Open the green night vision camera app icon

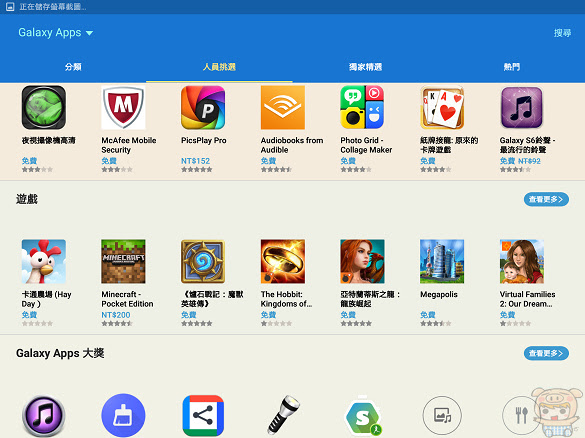point(44,107)
